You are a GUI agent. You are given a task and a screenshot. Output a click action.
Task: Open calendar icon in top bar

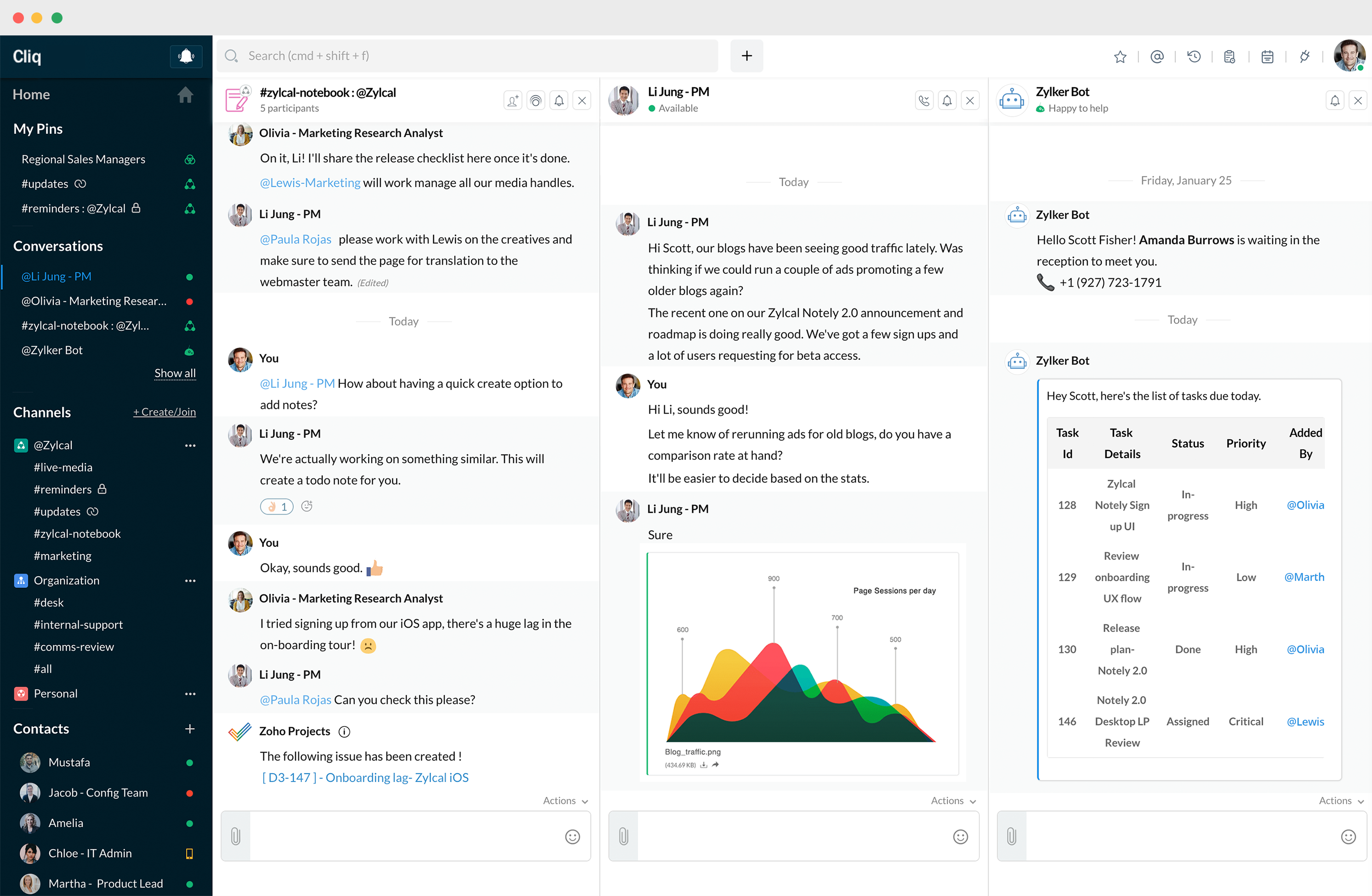(1267, 57)
